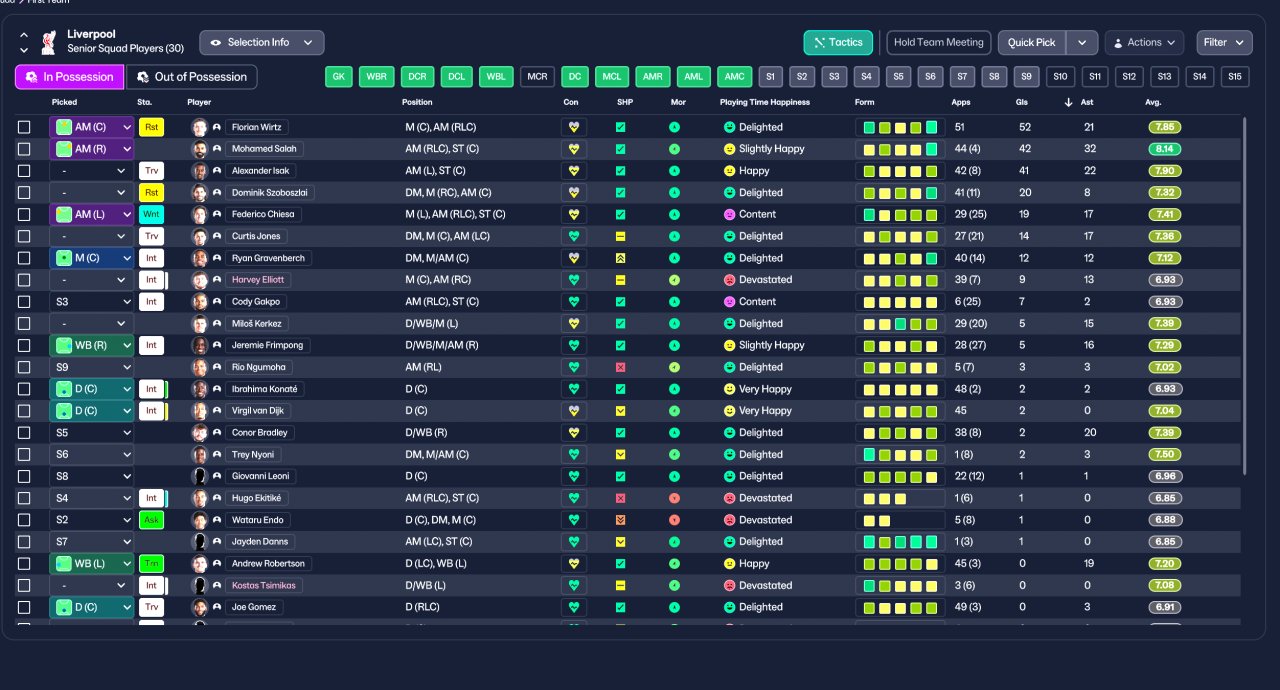Click Dominik Szoboszlai's Rst status badge
This screenshot has height=690, width=1280.
[x=151, y=193]
